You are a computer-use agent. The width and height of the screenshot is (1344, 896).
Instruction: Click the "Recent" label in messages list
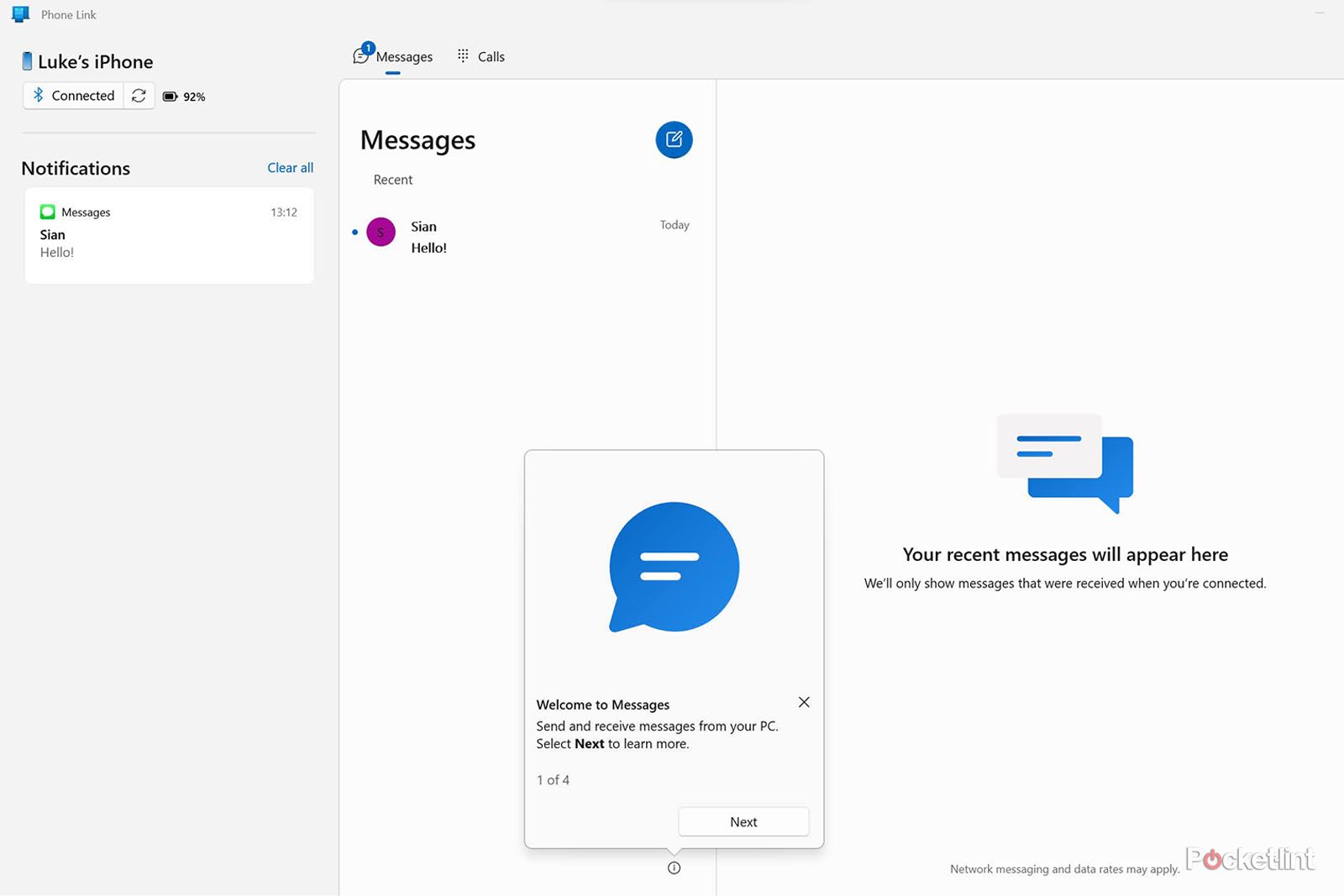[393, 180]
